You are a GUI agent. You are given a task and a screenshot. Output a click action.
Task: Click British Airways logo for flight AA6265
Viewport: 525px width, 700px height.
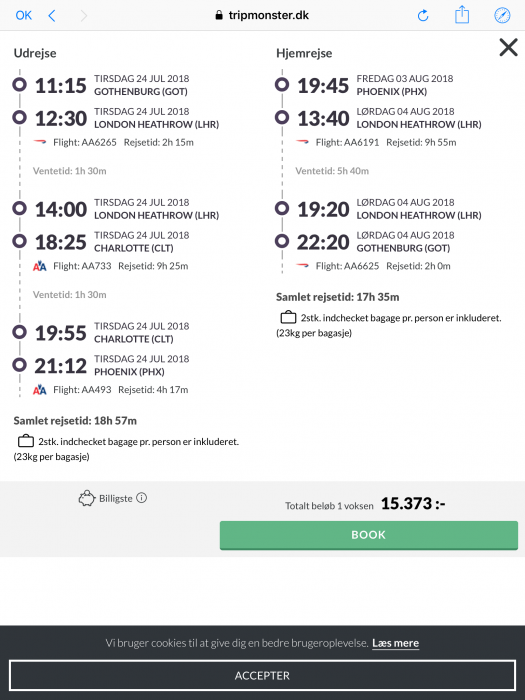(x=40, y=142)
